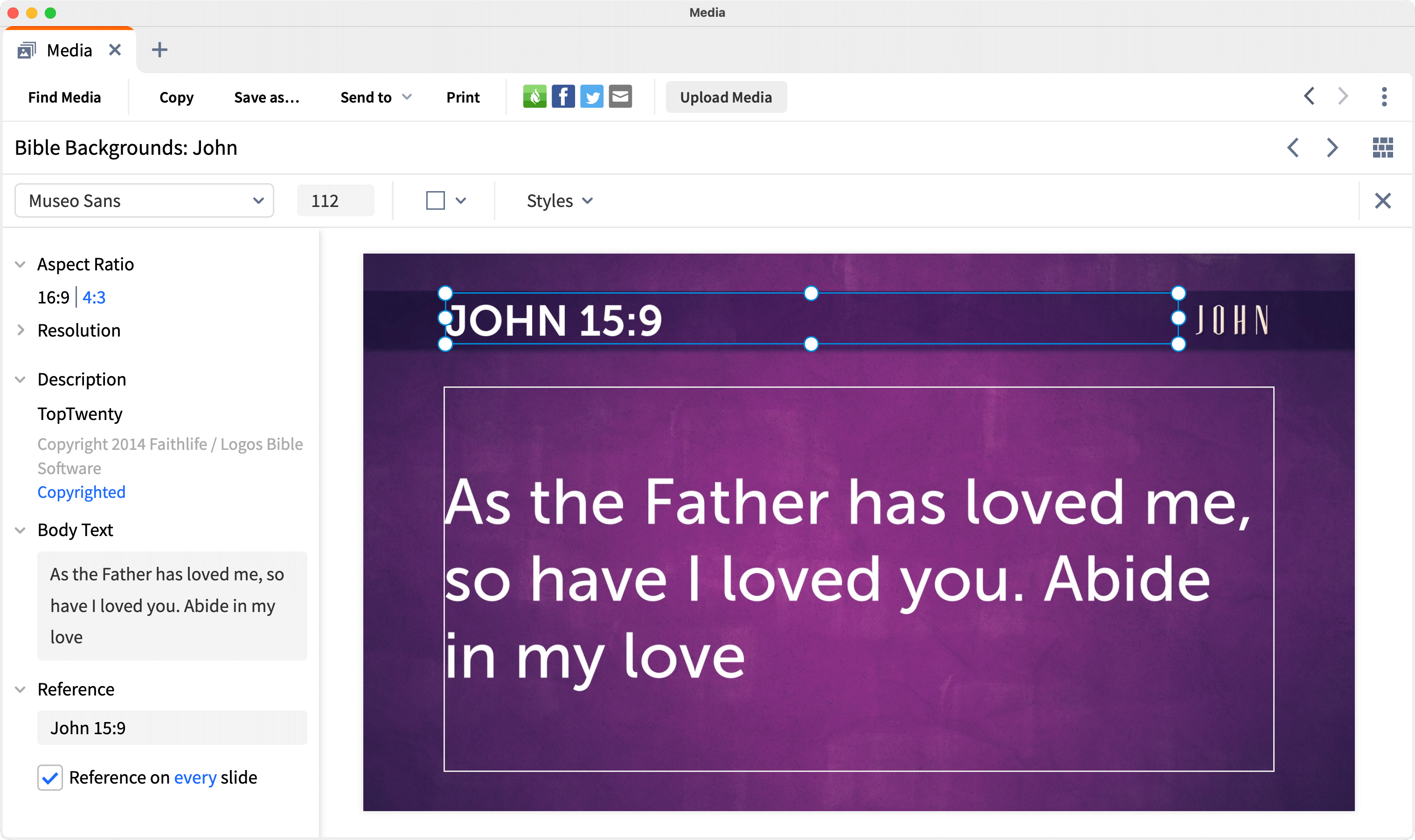Click Find Media in toolbar
This screenshot has width=1415, height=840.
click(64, 97)
